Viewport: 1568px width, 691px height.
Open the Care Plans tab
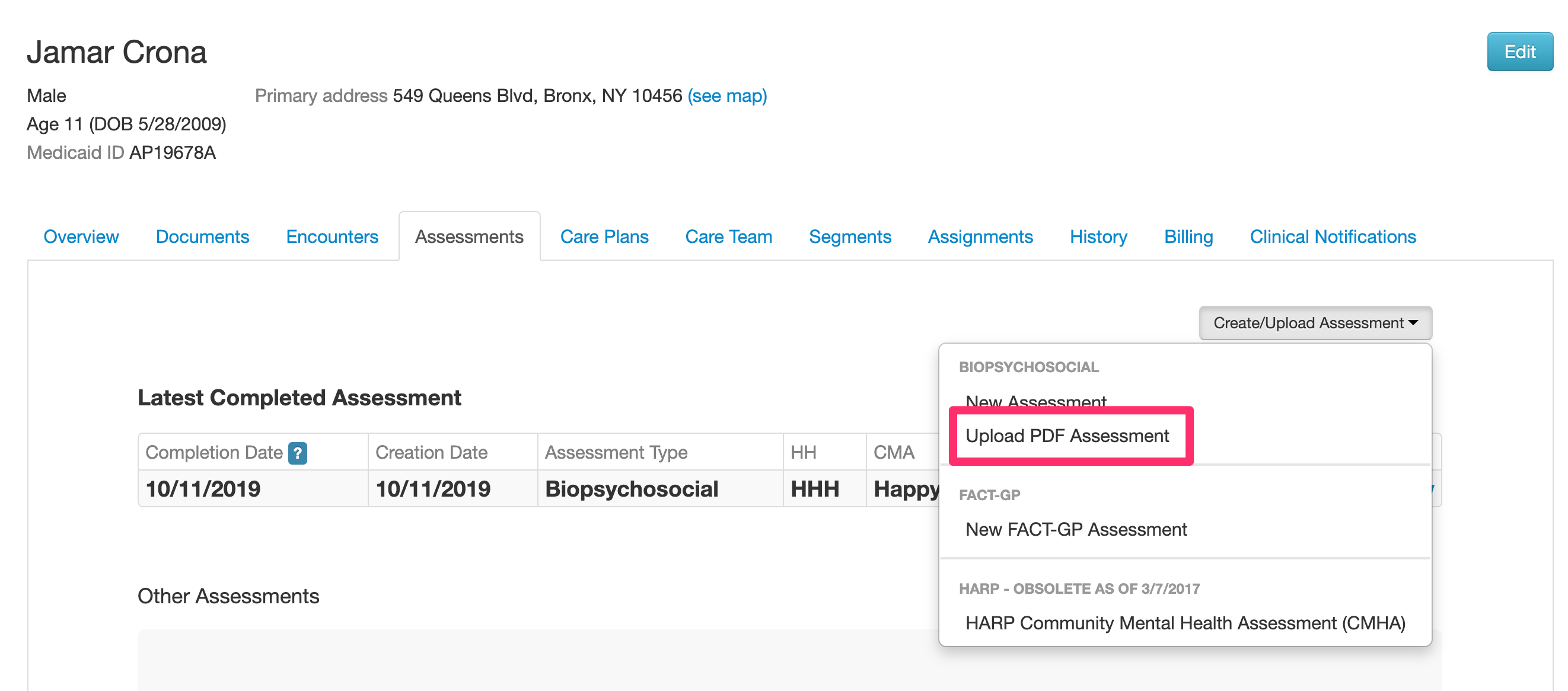(604, 236)
